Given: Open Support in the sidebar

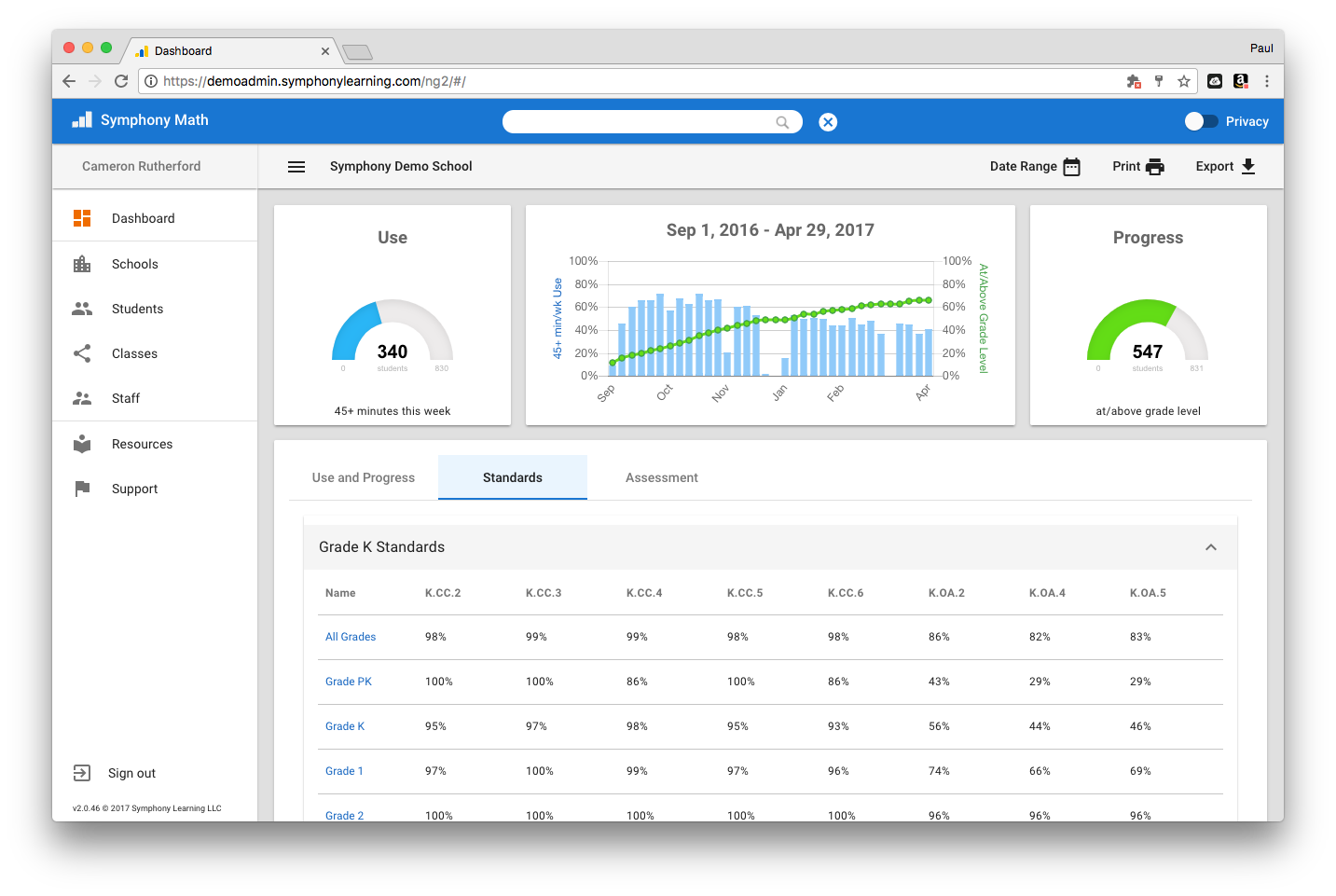Looking at the screenshot, I should pos(135,489).
